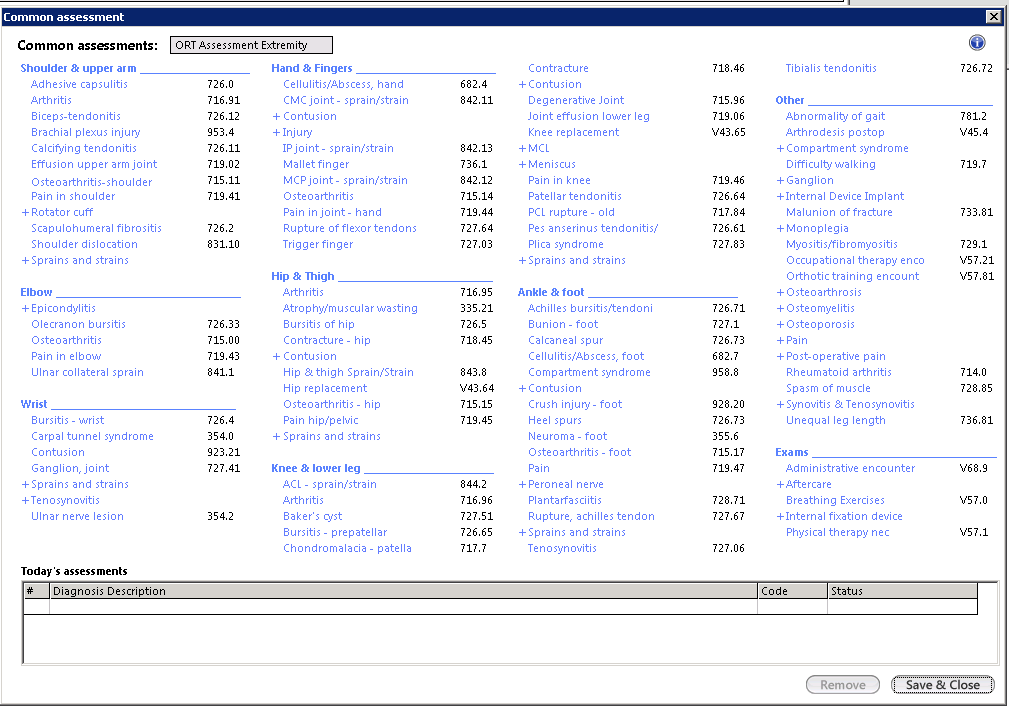Choose Knee replacement diagnosis

573,132
